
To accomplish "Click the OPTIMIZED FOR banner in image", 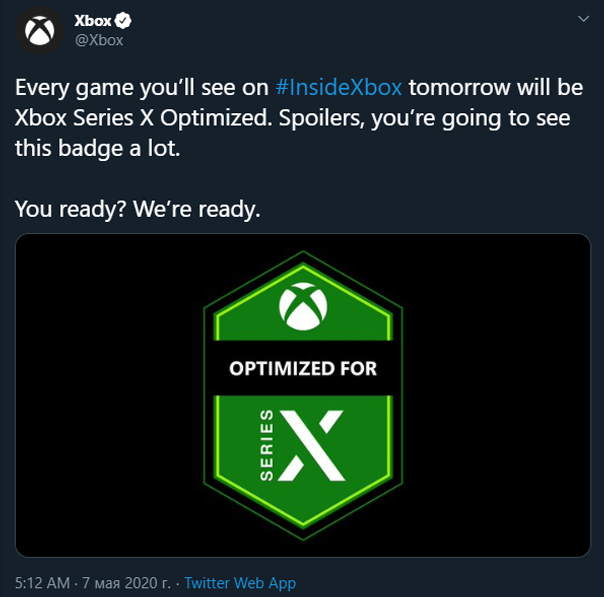I will click(302, 369).
